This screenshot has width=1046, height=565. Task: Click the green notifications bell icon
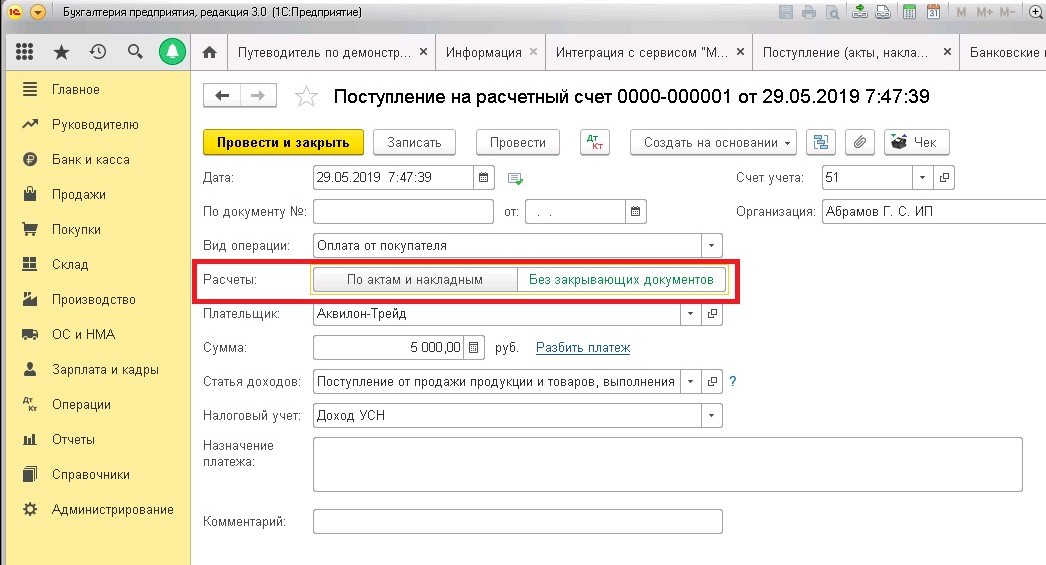pyautogui.click(x=173, y=52)
